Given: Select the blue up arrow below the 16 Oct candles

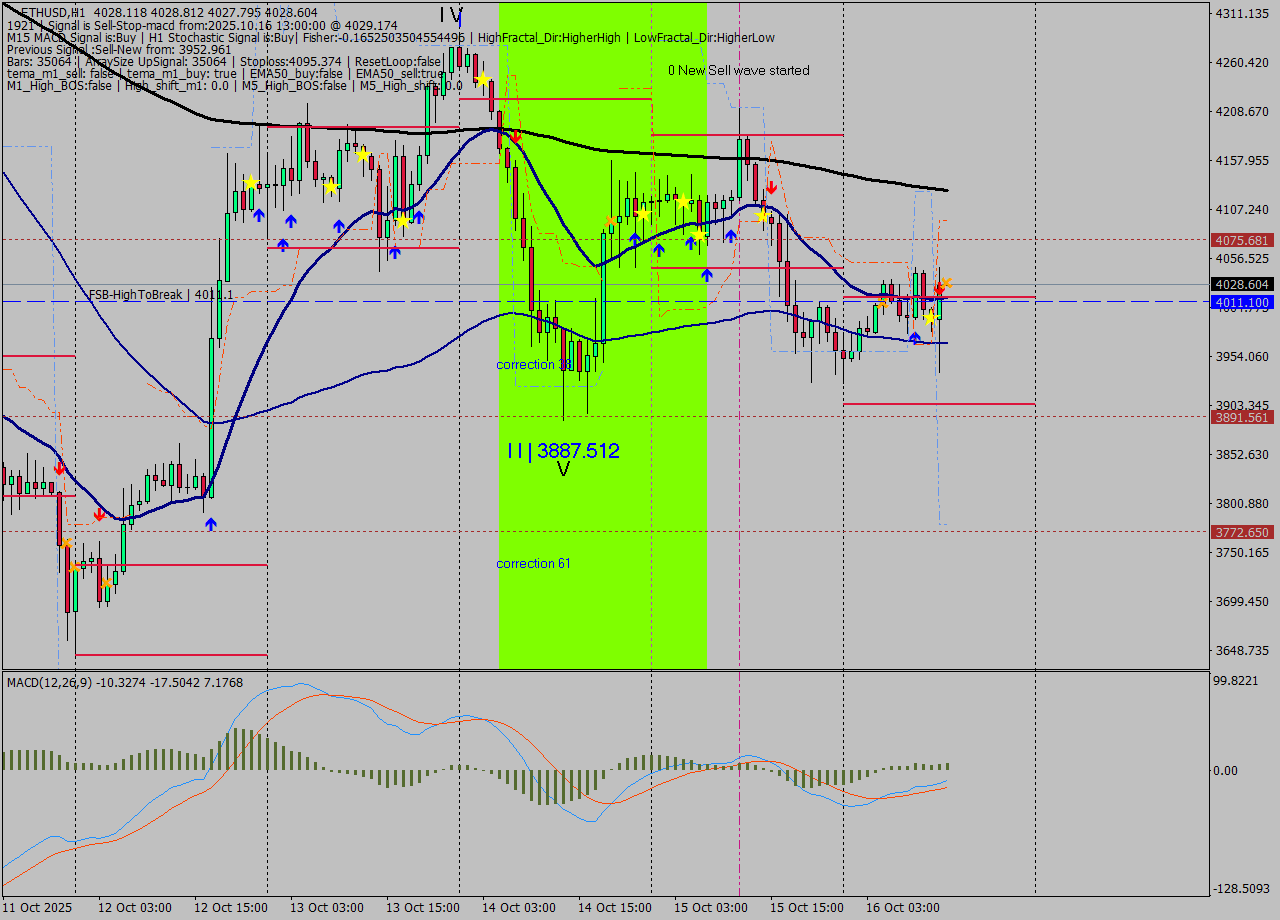Looking at the screenshot, I should pyautogui.click(x=915, y=337).
